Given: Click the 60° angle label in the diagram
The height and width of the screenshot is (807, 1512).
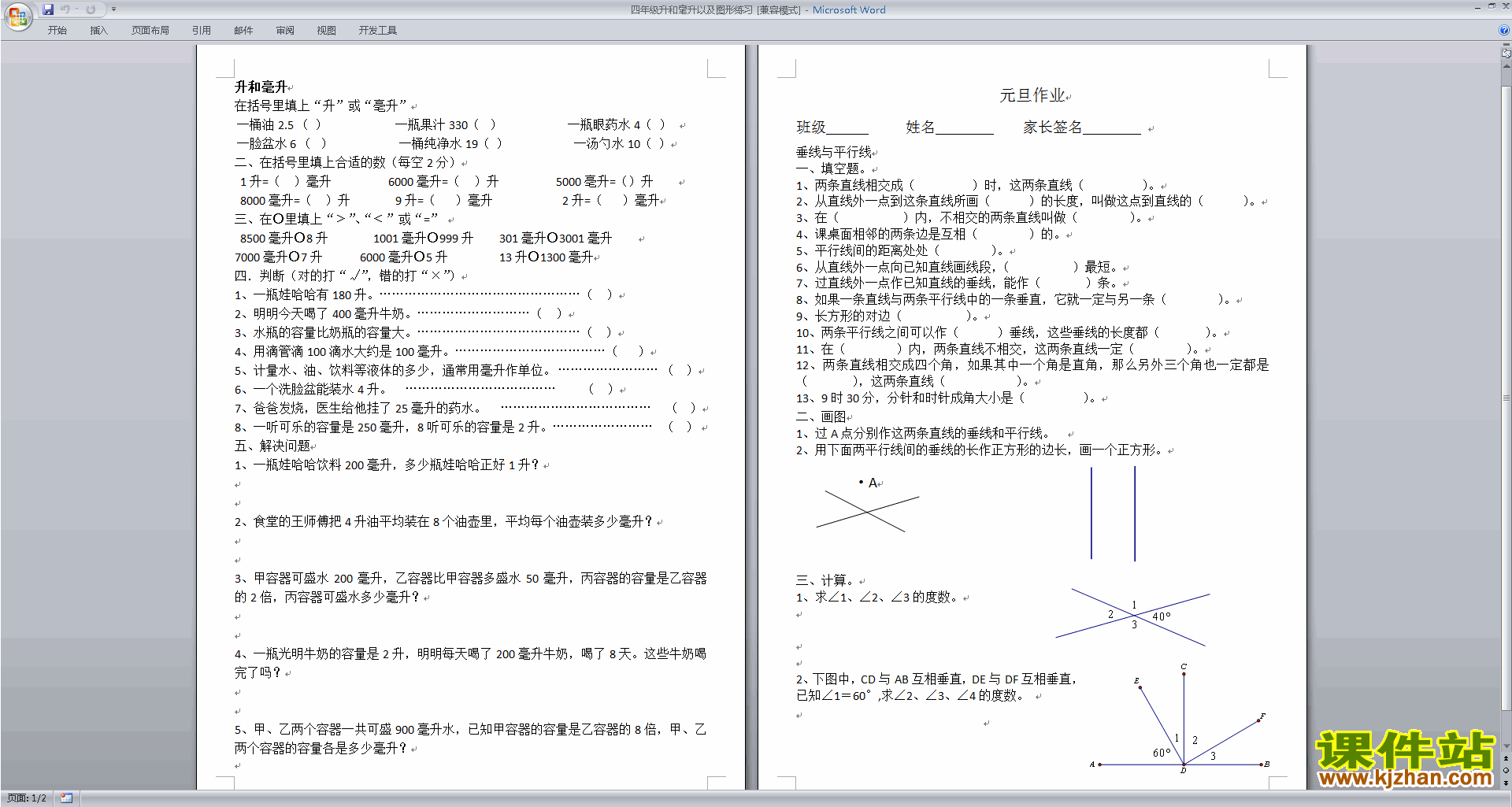Looking at the screenshot, I should [x=1162, y=753].
